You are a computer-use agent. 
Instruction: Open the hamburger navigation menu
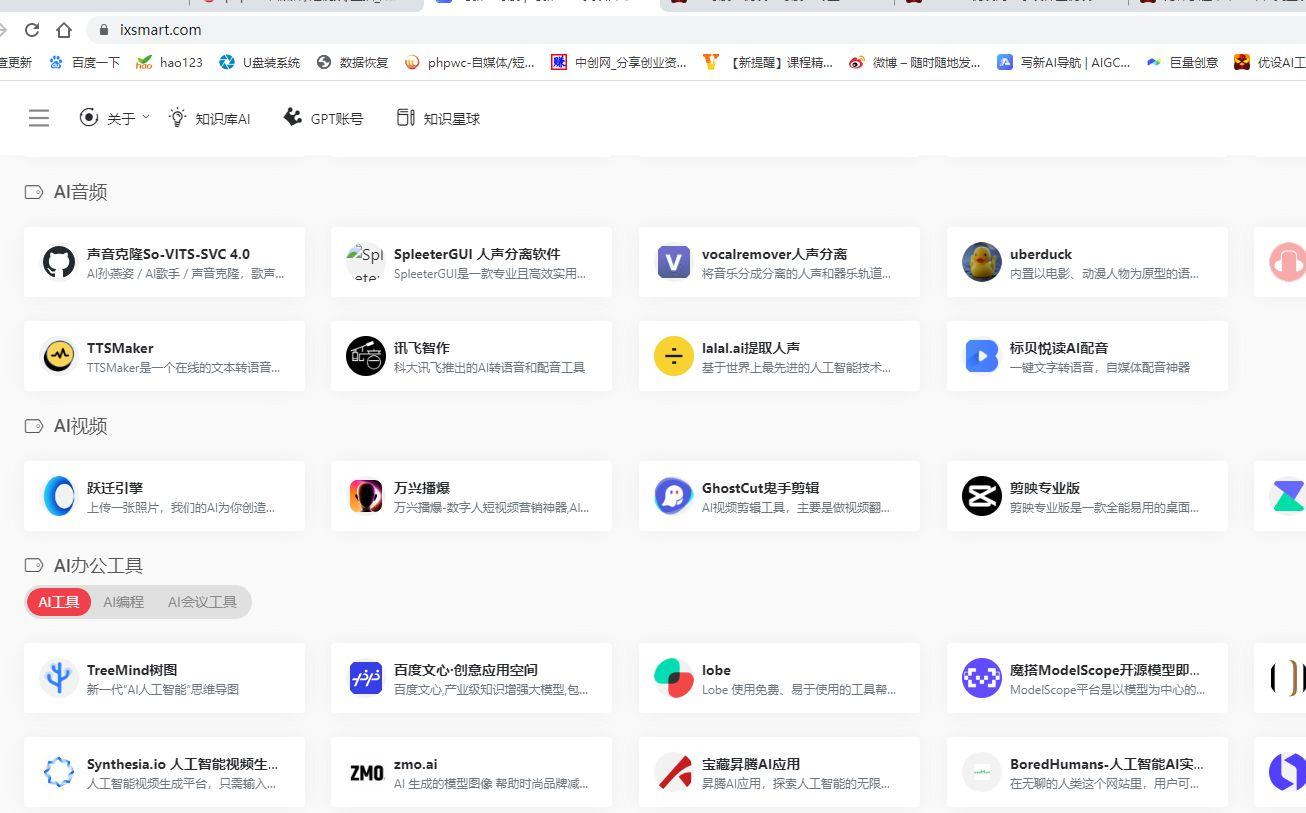coord(38,117)
